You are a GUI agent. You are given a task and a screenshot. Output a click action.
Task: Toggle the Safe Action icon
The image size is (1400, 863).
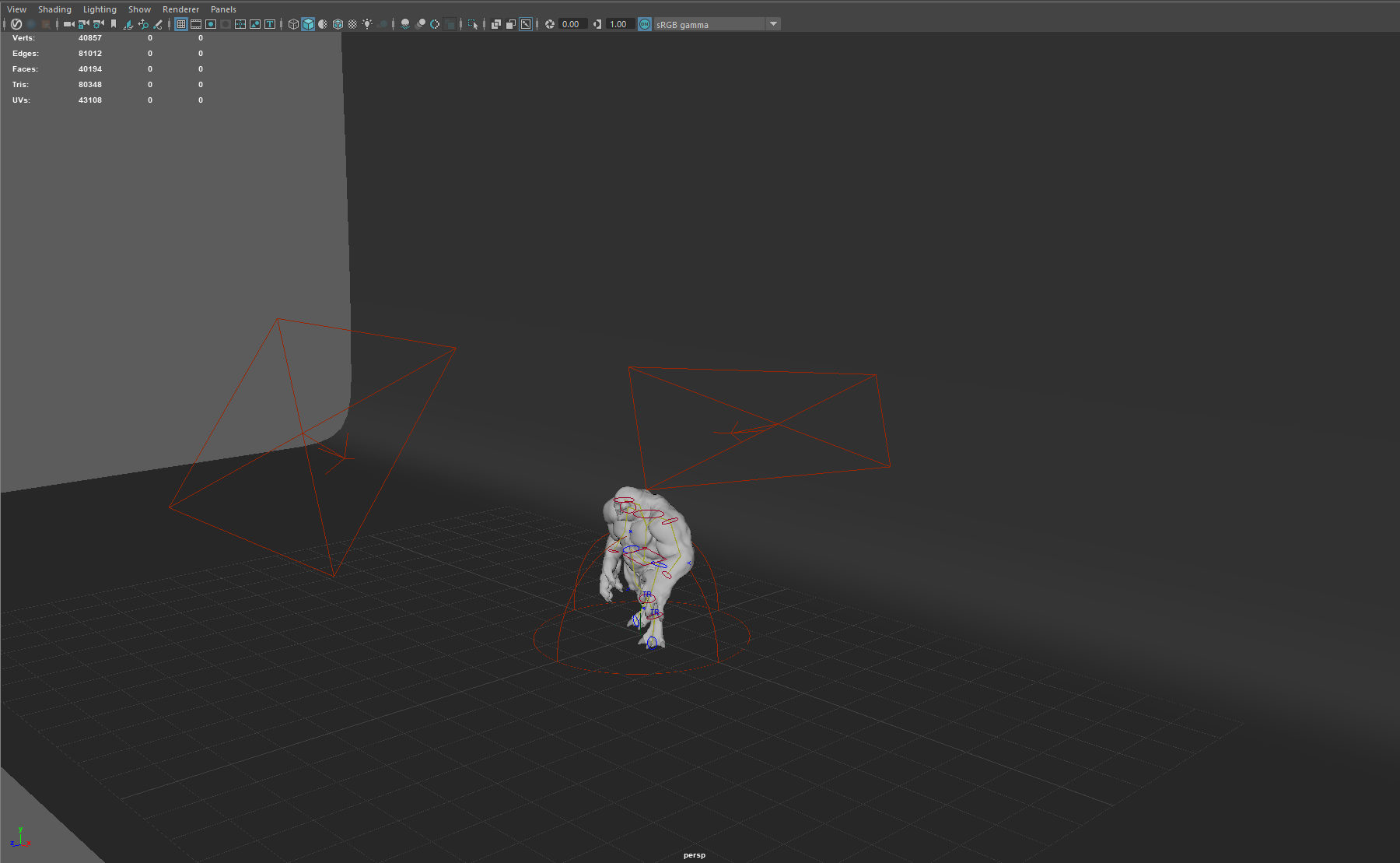(x=255, y=24)
